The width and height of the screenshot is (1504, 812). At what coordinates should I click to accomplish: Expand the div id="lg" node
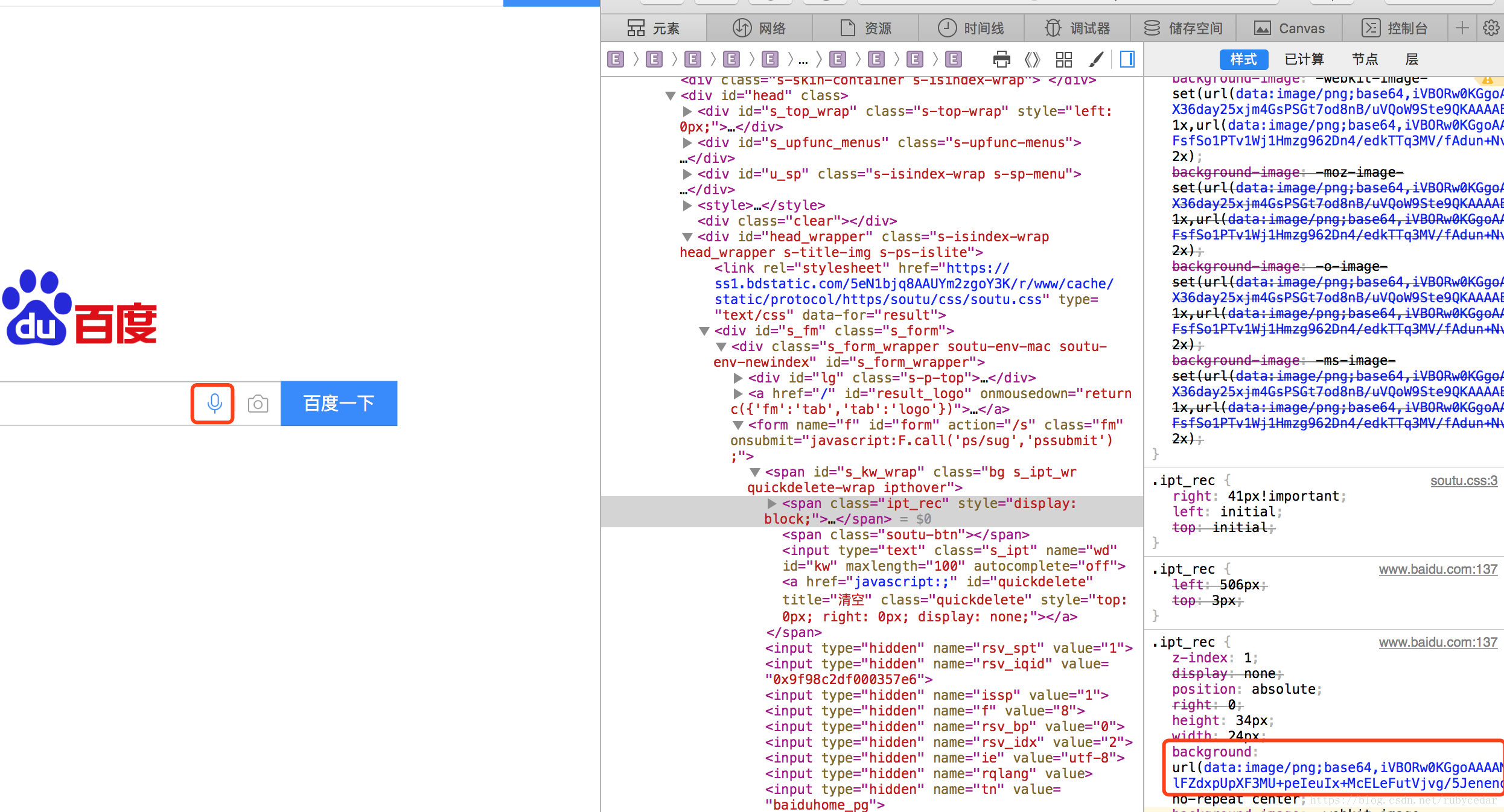click(738, 378)
